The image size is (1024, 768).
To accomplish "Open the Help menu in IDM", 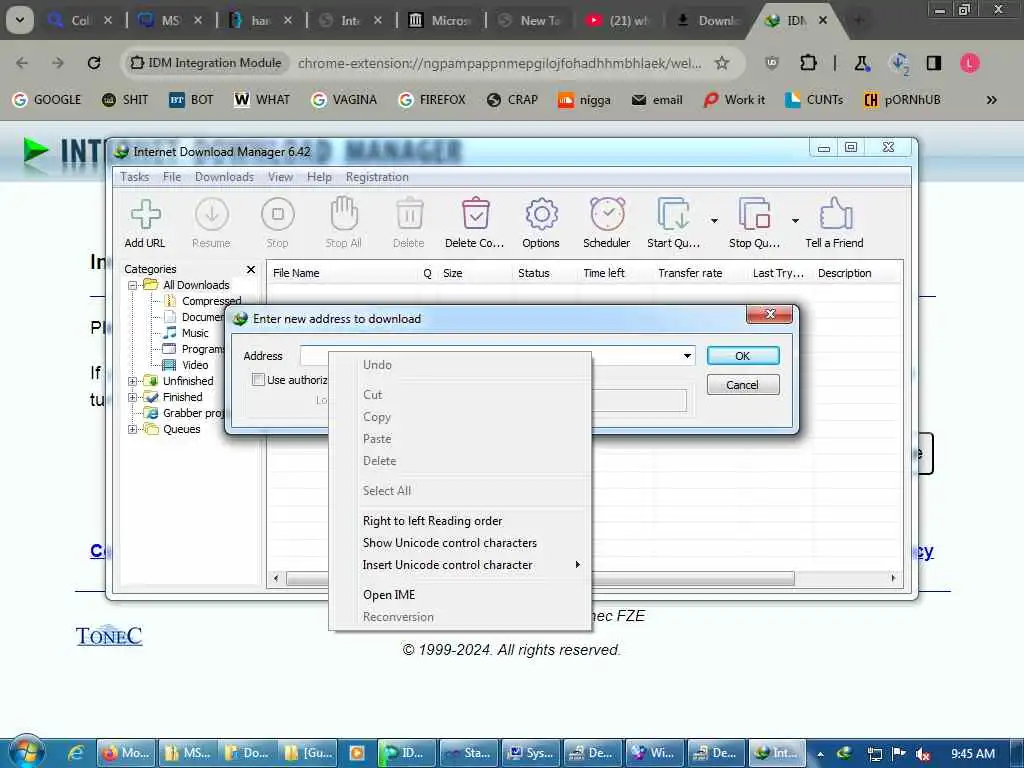I will coord(319,177).
